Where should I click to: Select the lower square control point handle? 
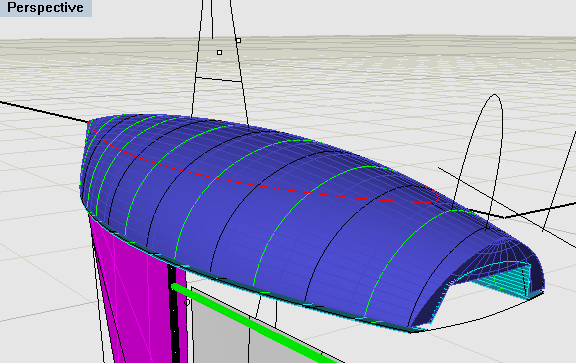pyautogui.click(x=219, y=53)
